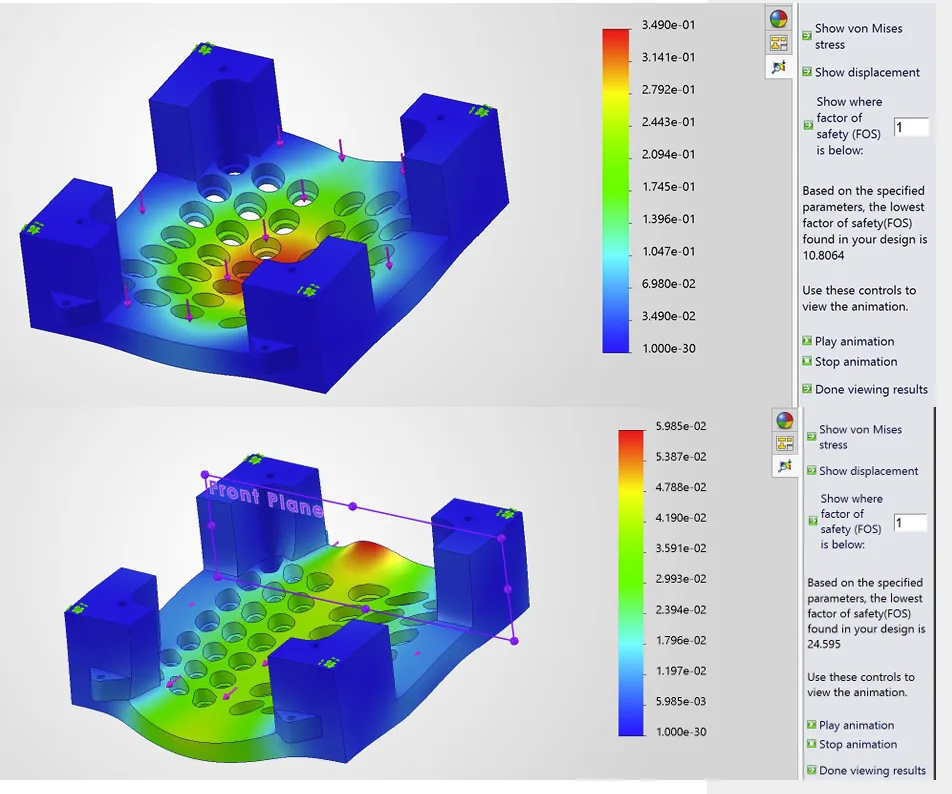Click Done viewing results in upper panel
The height and width of the screenshot is (794, 952).
865,389
